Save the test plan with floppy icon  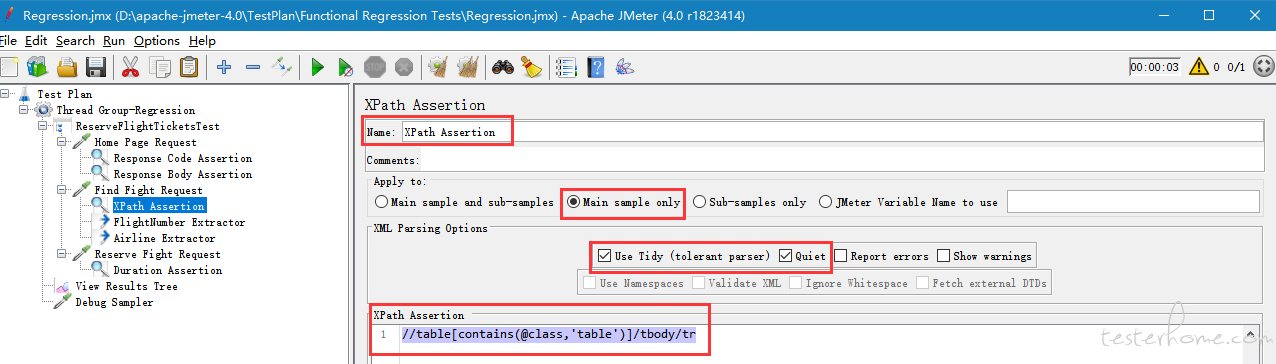(96, 67)
